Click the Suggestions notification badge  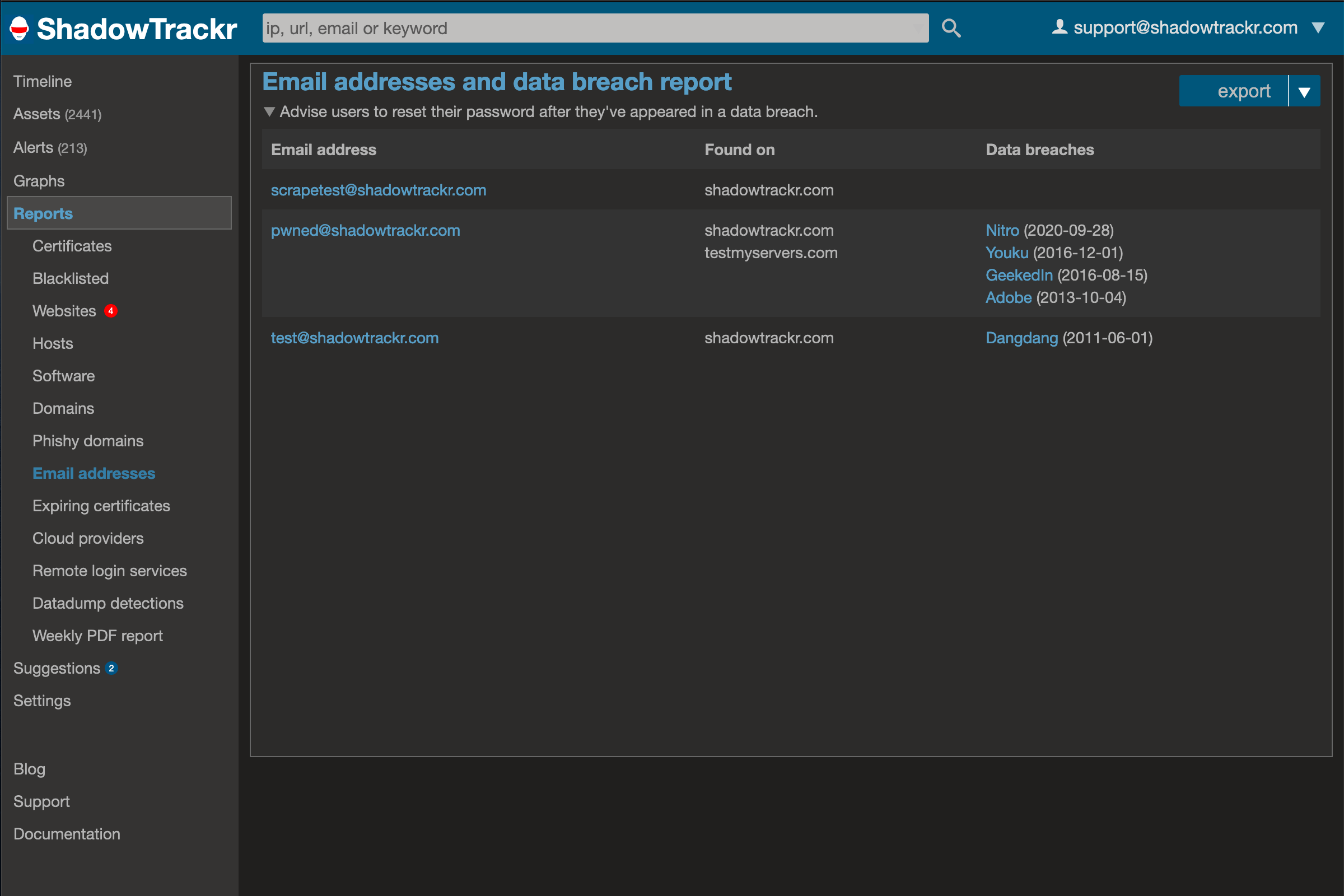[x=112, y=668]
